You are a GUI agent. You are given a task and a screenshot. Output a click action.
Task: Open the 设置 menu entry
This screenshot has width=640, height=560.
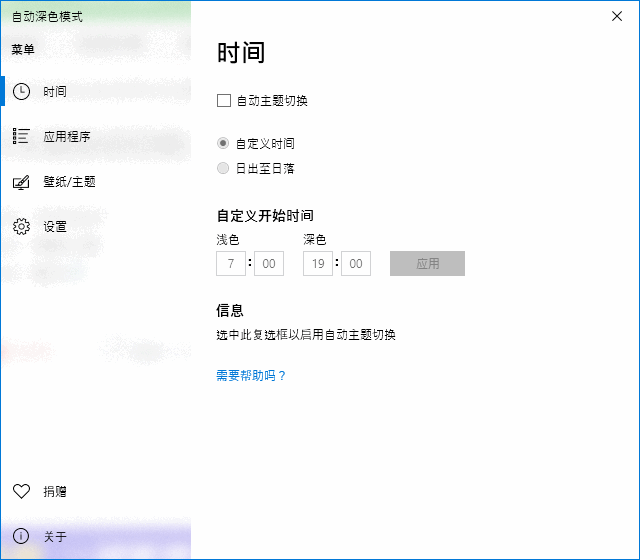click(x=96, y=227)
